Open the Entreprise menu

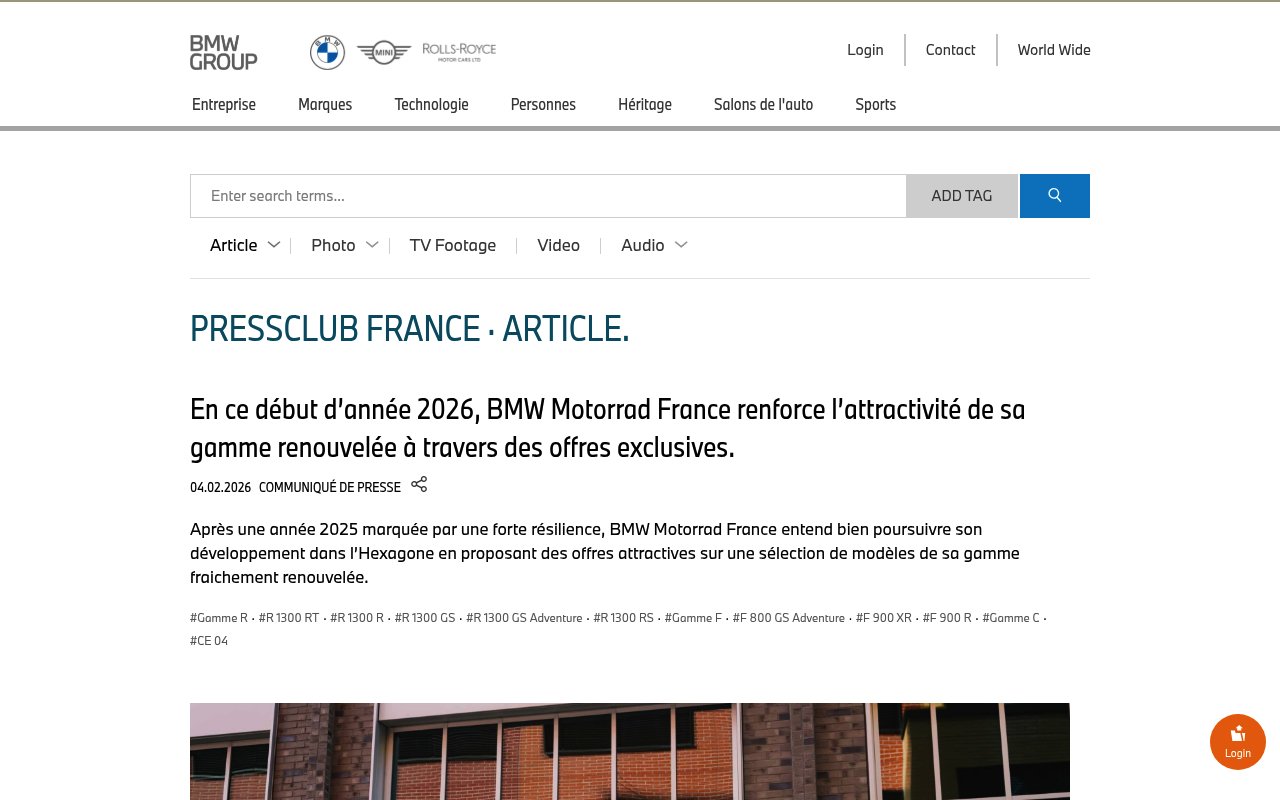pyautogui.click(x=224, y=104)
